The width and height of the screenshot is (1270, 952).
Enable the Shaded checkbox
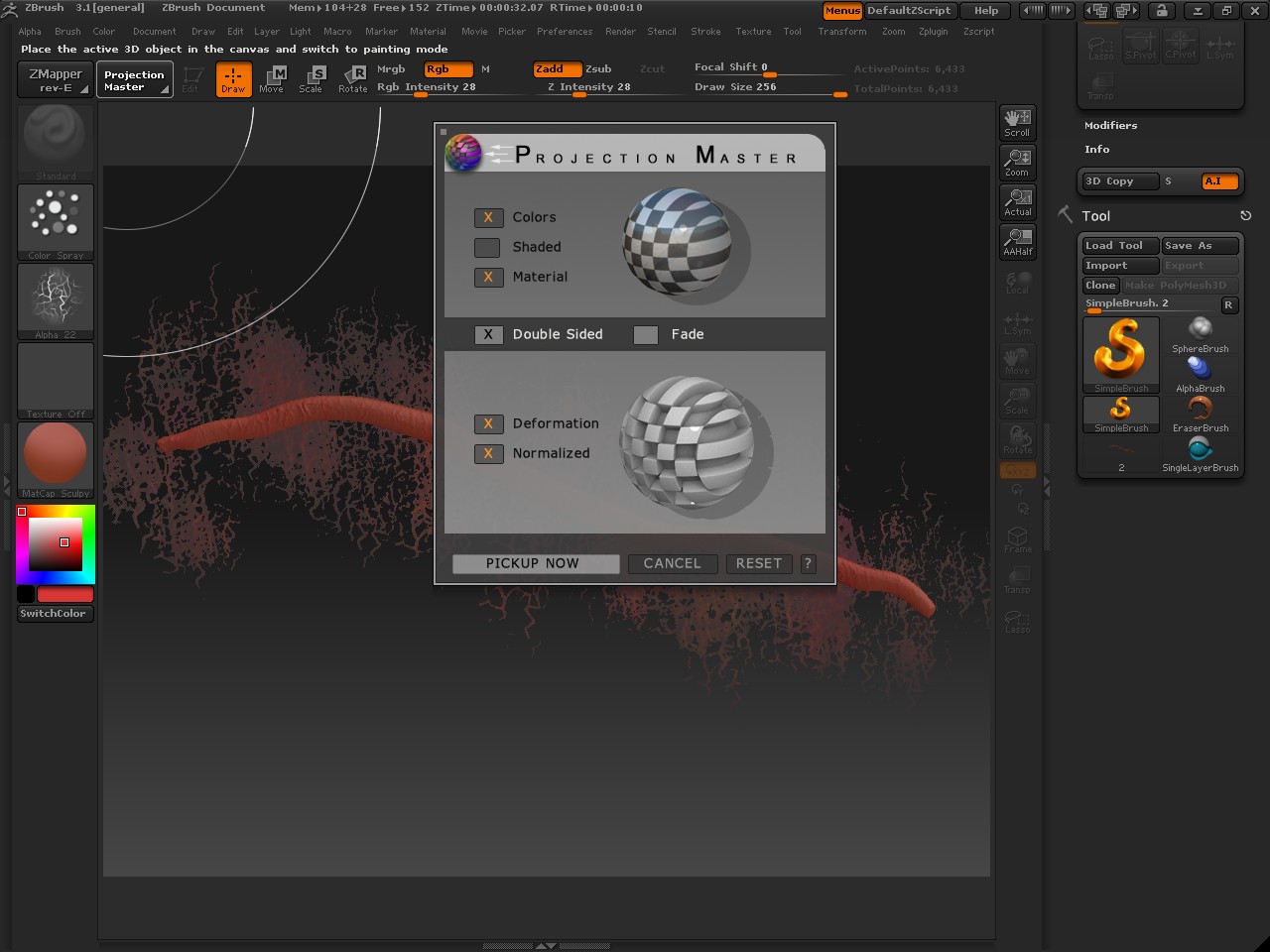pyautogui.click(x=487, y=247)
